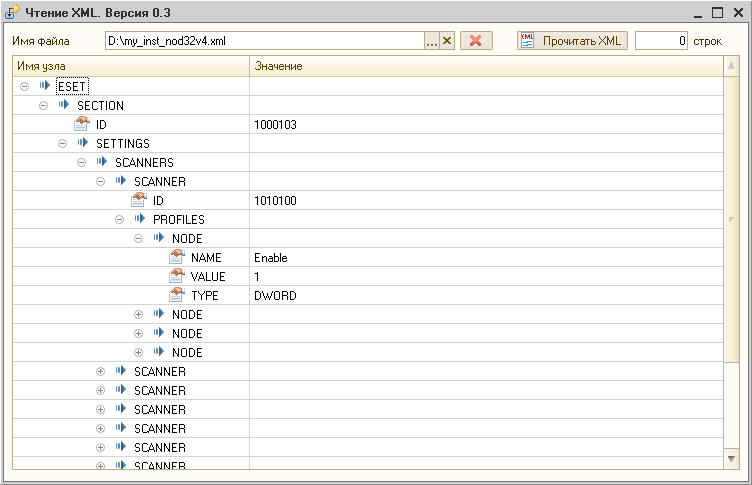Viewport: 752px width, 485px height.
Task: Click value 1 in VALUE row
Action: click(x=257, y=277)
